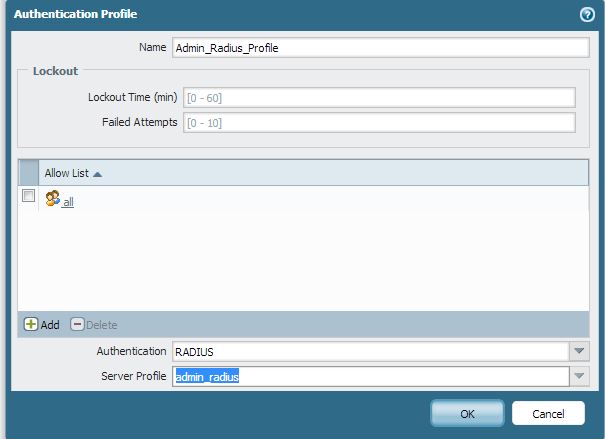The image size is (605, 439).
Task: Click the Name label
Action: [x=152, y=47]
